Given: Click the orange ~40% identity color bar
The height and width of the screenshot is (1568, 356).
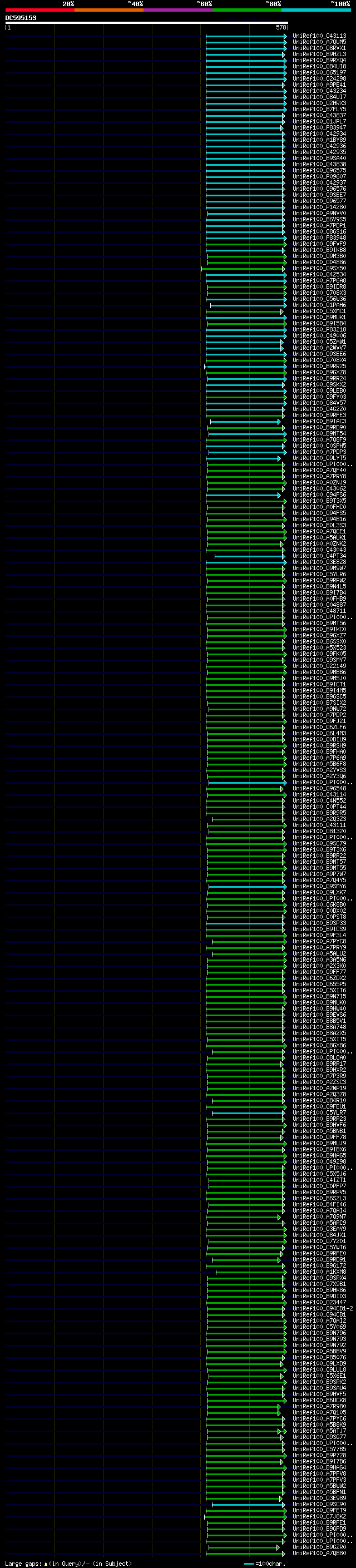Looking at the screenshot, I should (109, 10).
